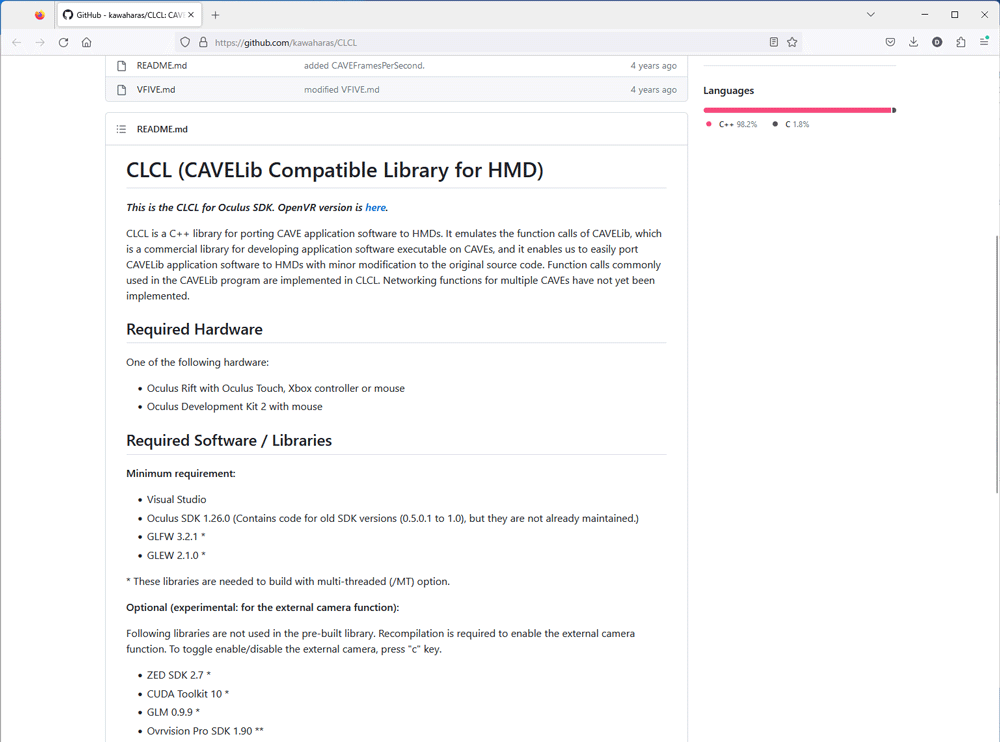Click the page's vertical scrollbar thumb
The height and width of the screenshot is (742, 1000).
[x=996, y=364]
